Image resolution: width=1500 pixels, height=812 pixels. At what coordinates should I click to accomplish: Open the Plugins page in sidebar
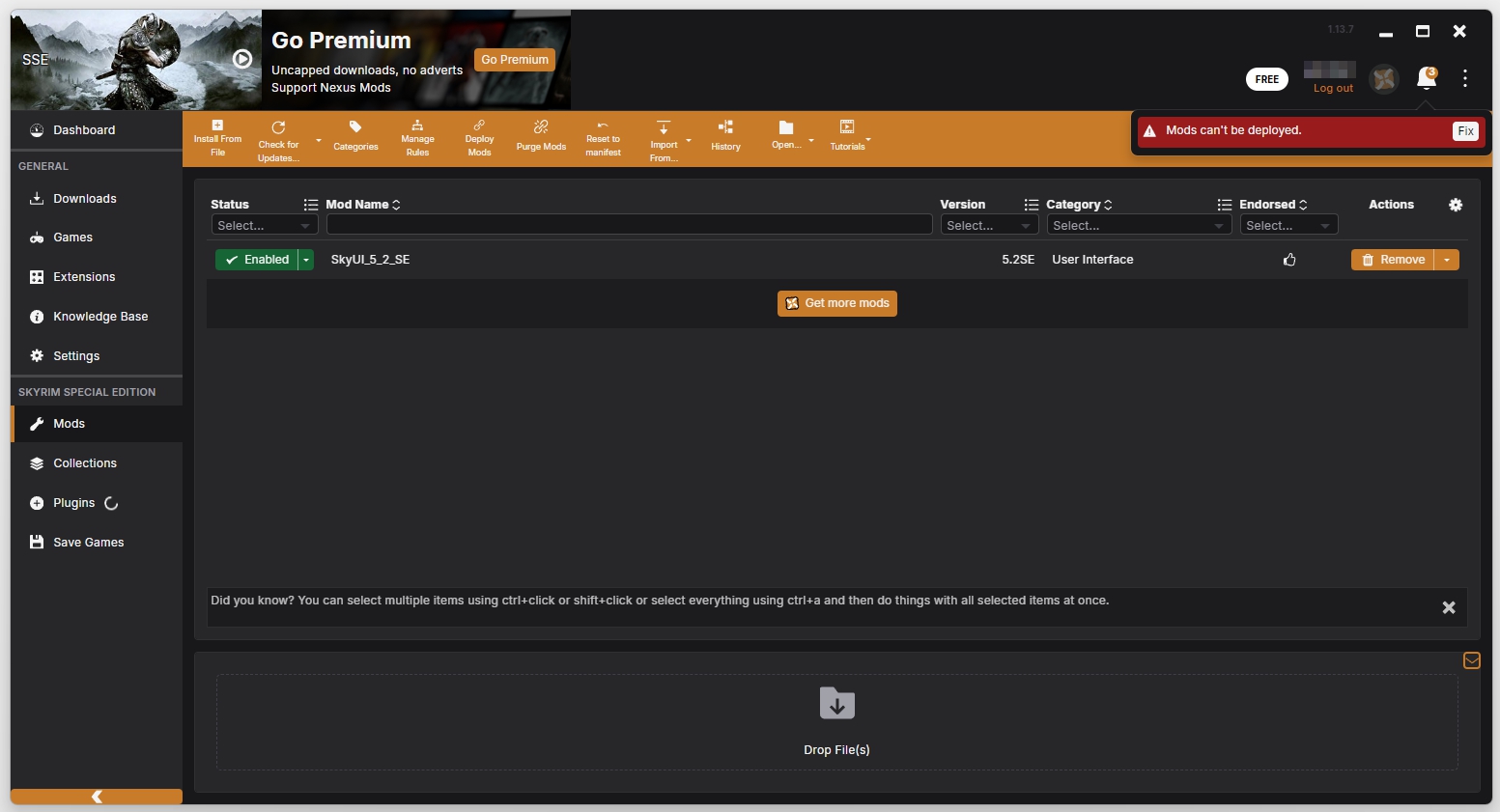coord(73,503)
